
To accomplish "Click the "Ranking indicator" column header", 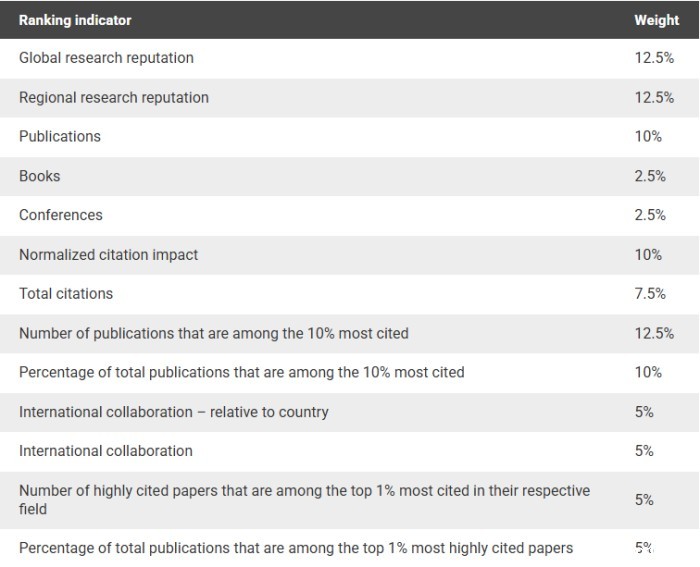I will click(75, 20).
